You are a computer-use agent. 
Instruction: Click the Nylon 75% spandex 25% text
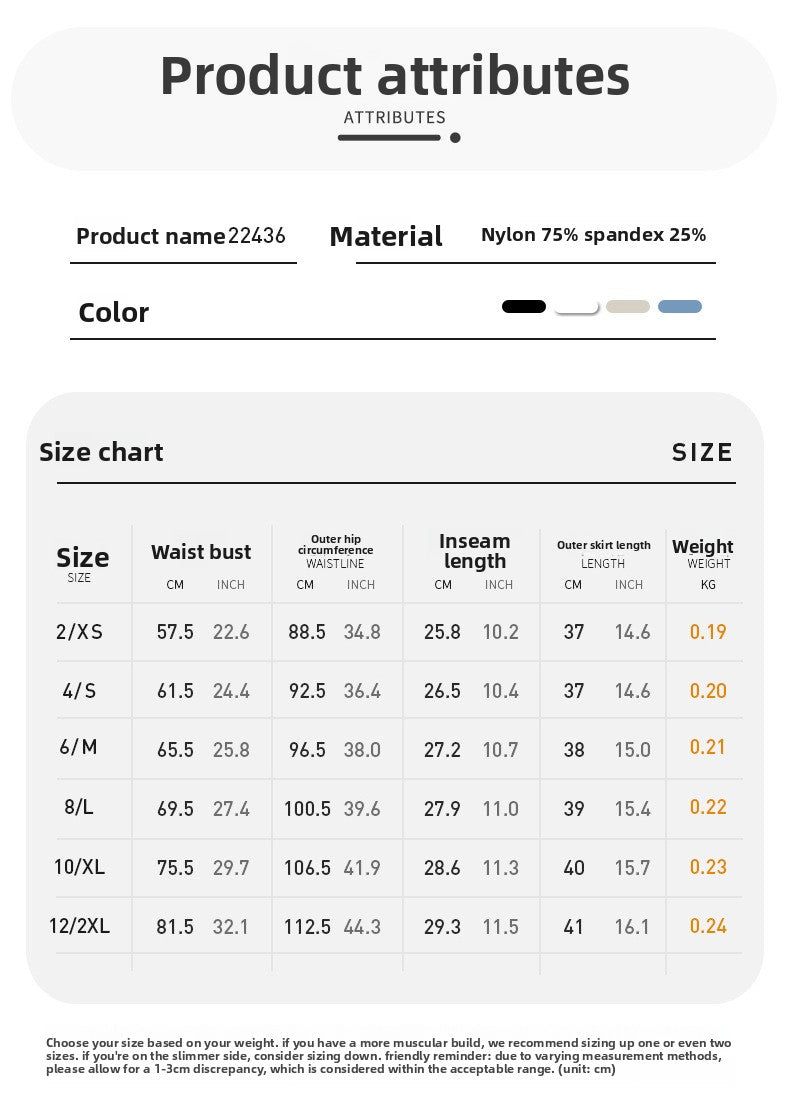pos(594,235)
